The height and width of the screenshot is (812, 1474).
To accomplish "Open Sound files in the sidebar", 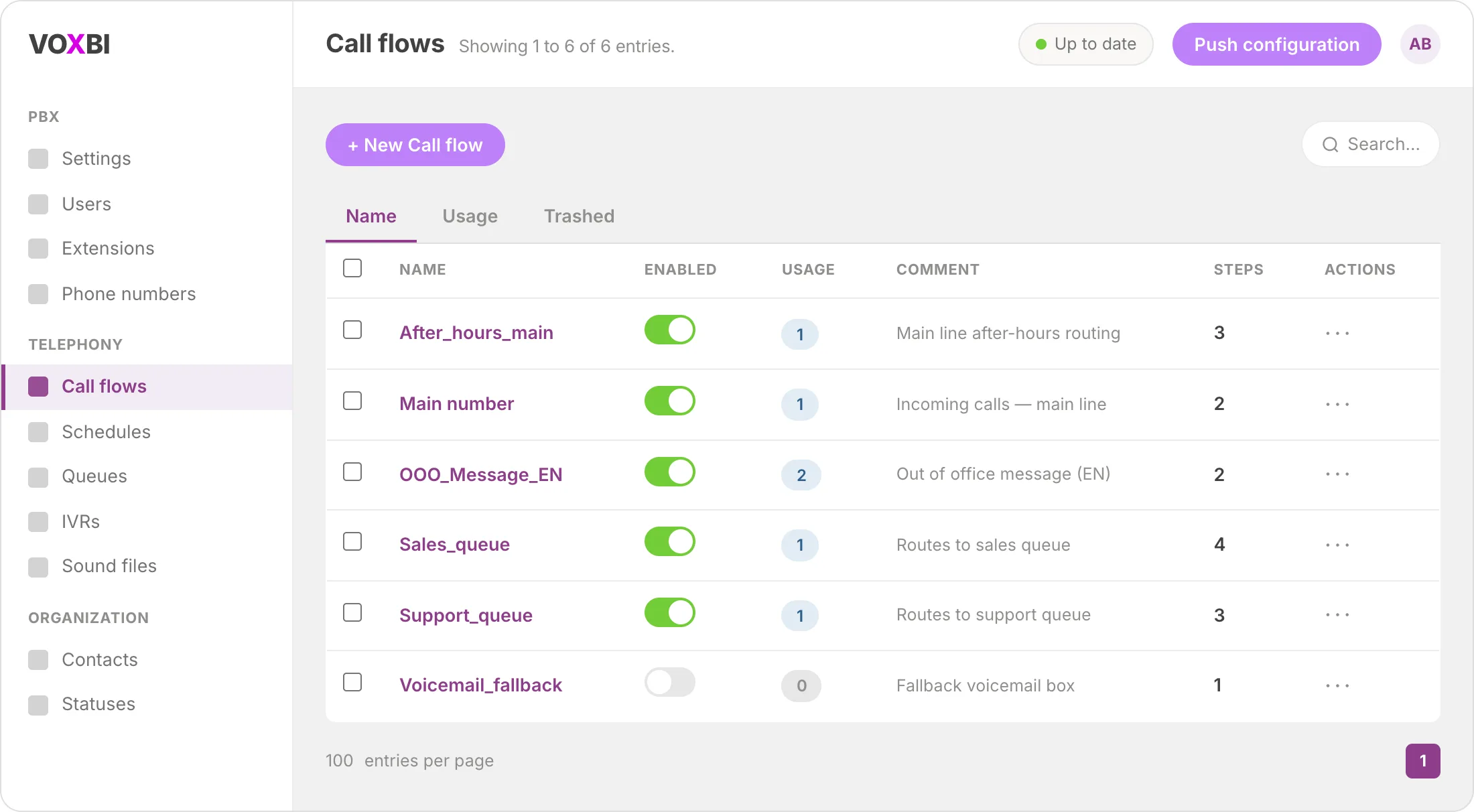I will pos(147,566).
